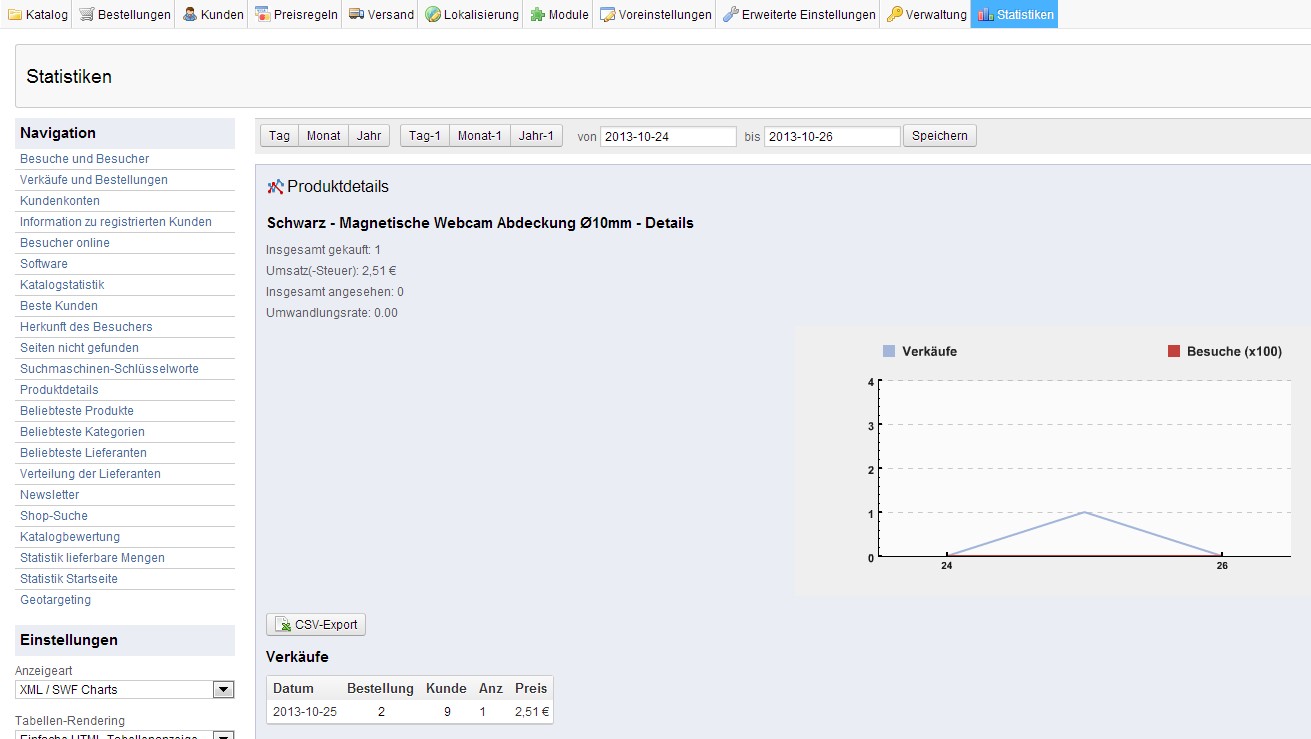Select the Jahr-1 period button
1311x739 pixels.
[x=537, y=136]
